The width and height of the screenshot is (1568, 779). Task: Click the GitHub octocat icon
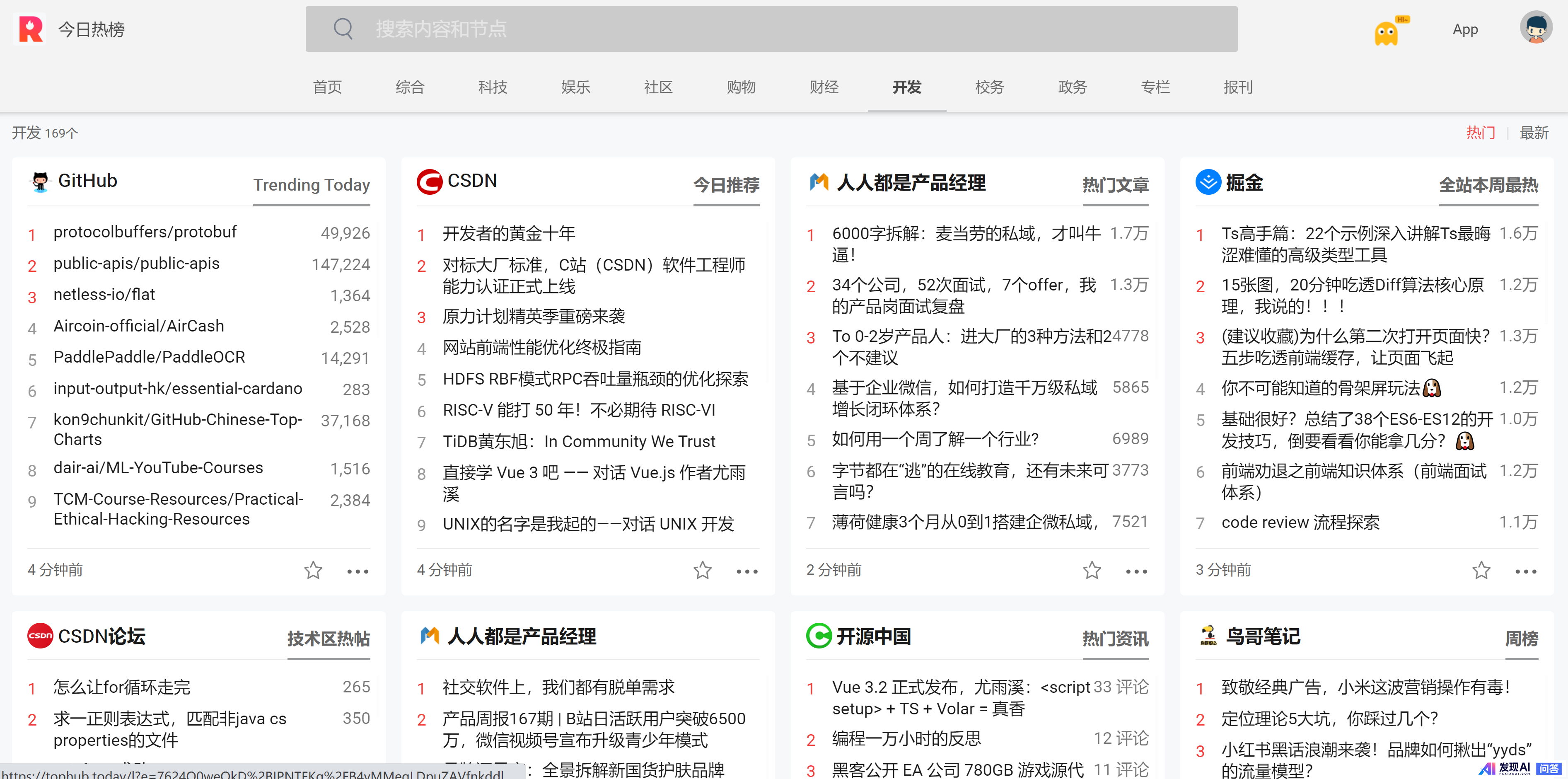(40, 181)
